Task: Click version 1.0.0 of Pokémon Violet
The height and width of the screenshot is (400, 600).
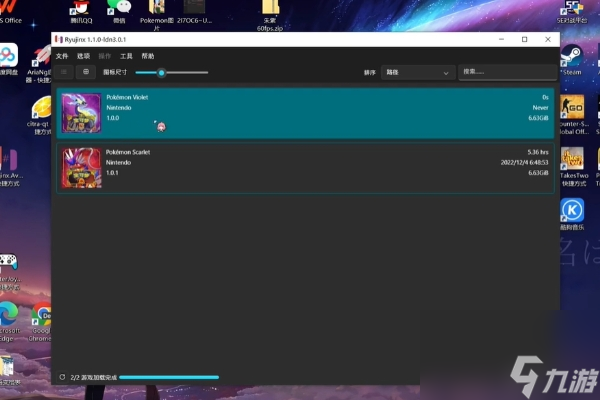Action: point(112,118)
